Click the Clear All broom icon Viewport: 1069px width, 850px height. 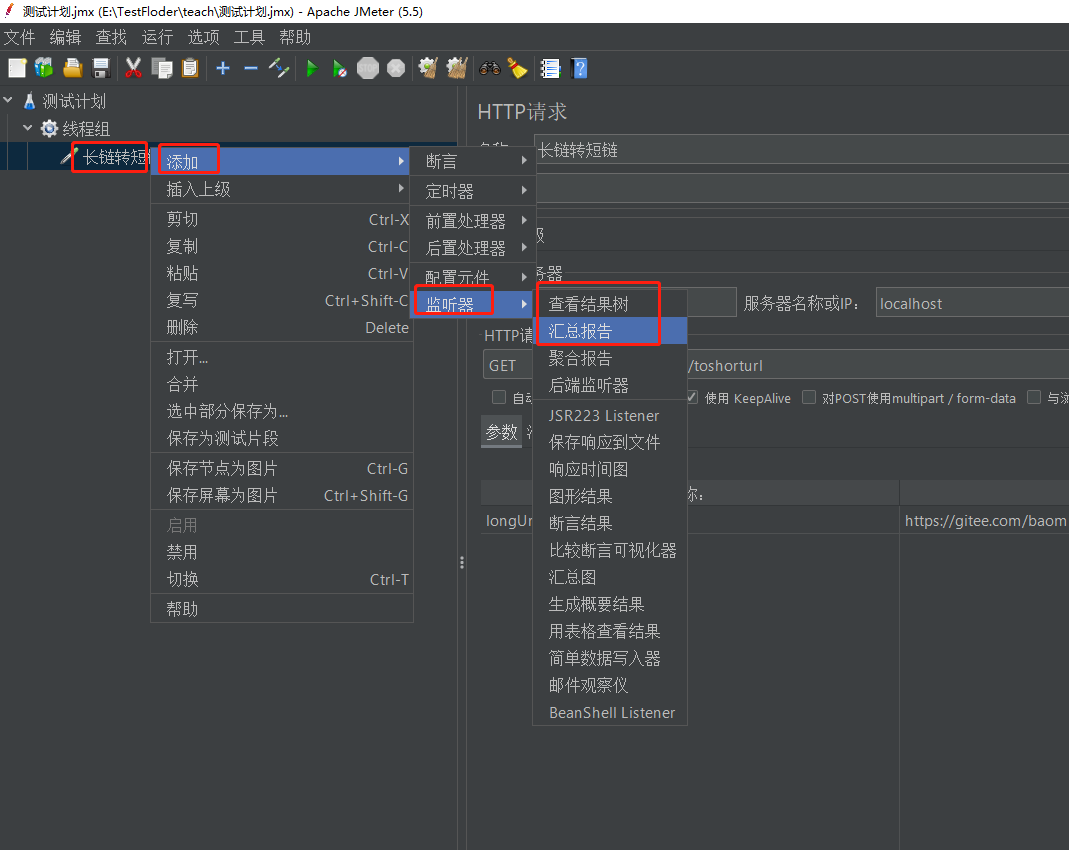click(x=517, y=68)
